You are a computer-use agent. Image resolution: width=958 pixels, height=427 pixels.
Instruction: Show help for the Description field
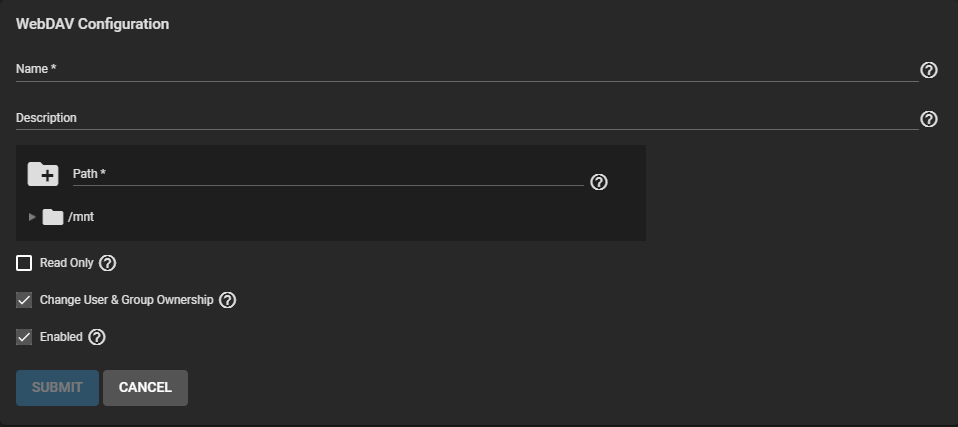click(928, 119)
